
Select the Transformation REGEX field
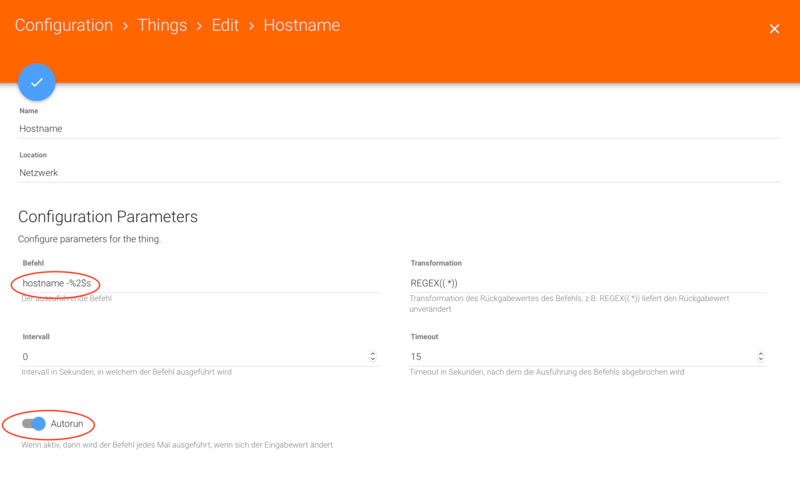pyautogui.click(x=588, y=284)
